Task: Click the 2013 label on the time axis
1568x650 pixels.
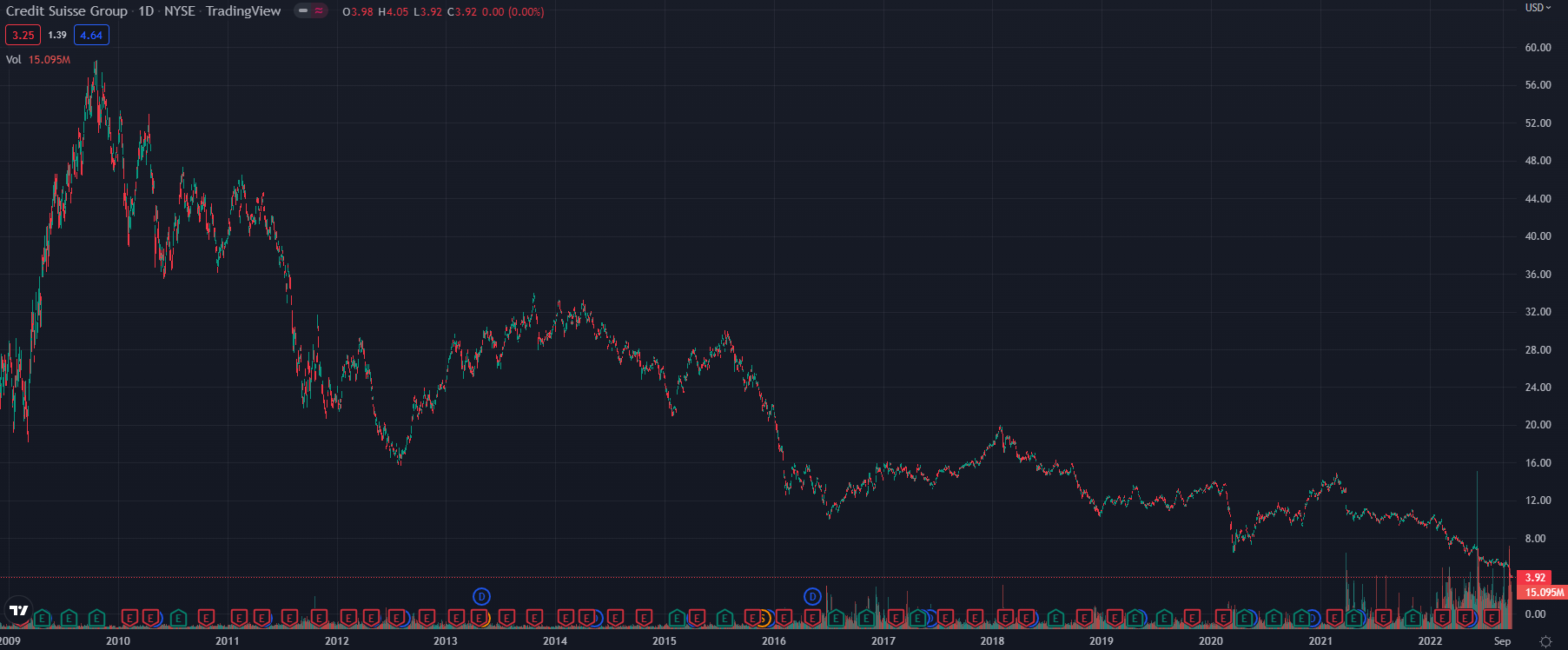Action: pos(446,641)
